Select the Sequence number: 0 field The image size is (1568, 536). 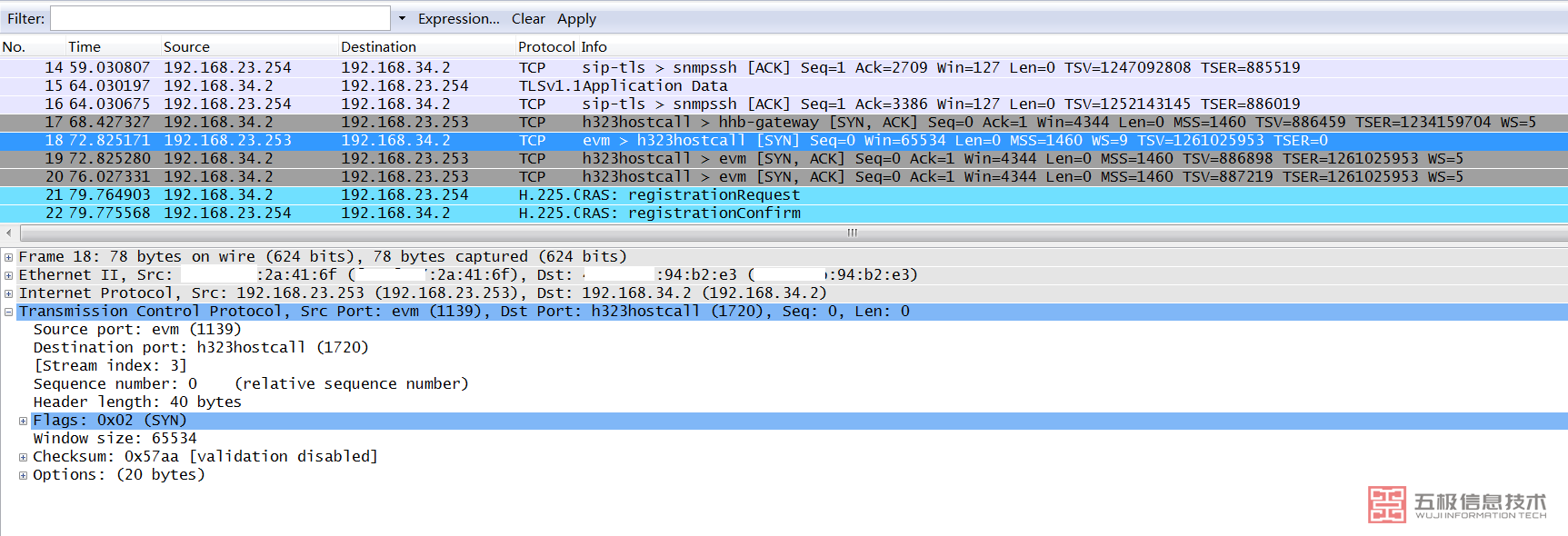(251, 384)
